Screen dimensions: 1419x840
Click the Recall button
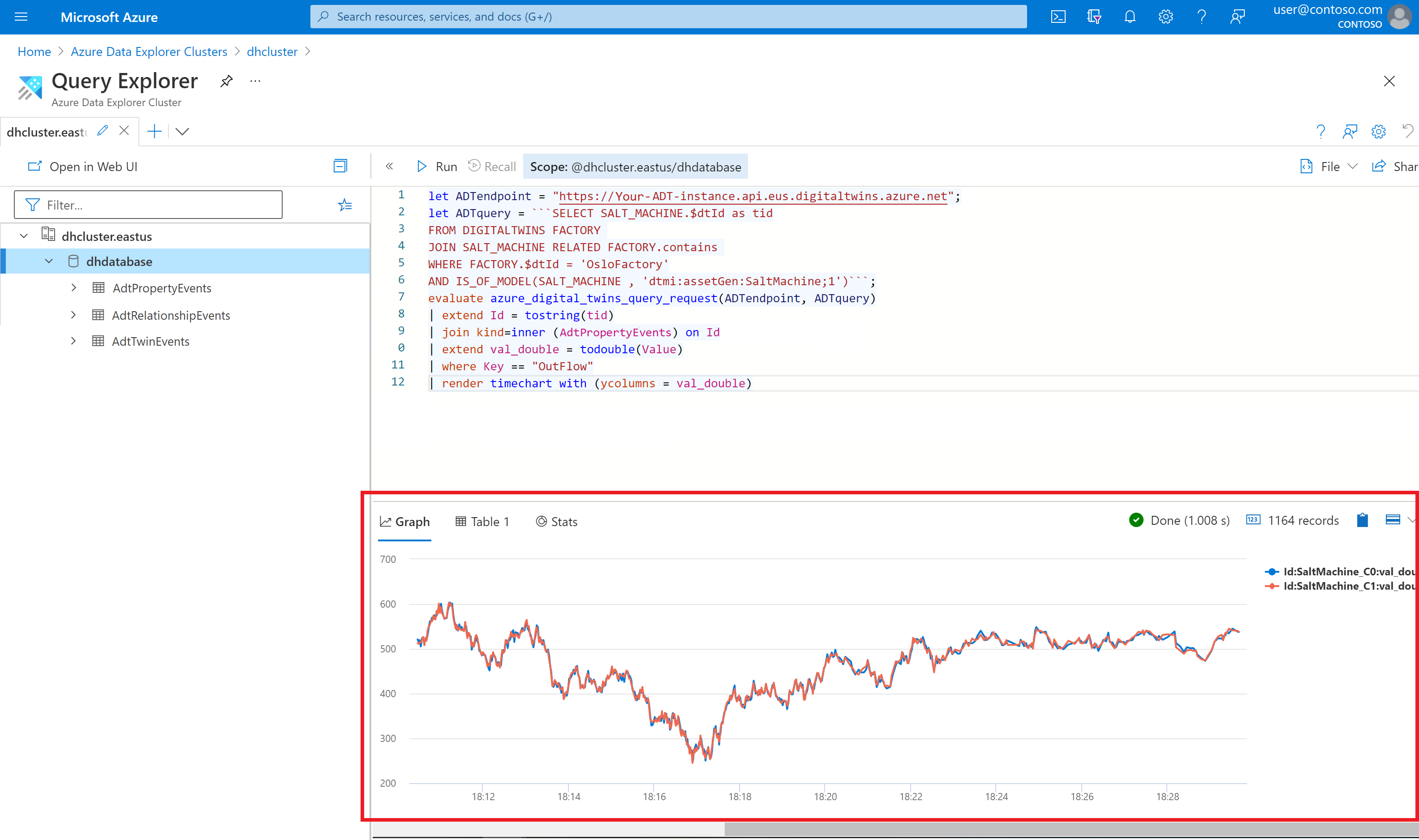(x=491, y=167)
